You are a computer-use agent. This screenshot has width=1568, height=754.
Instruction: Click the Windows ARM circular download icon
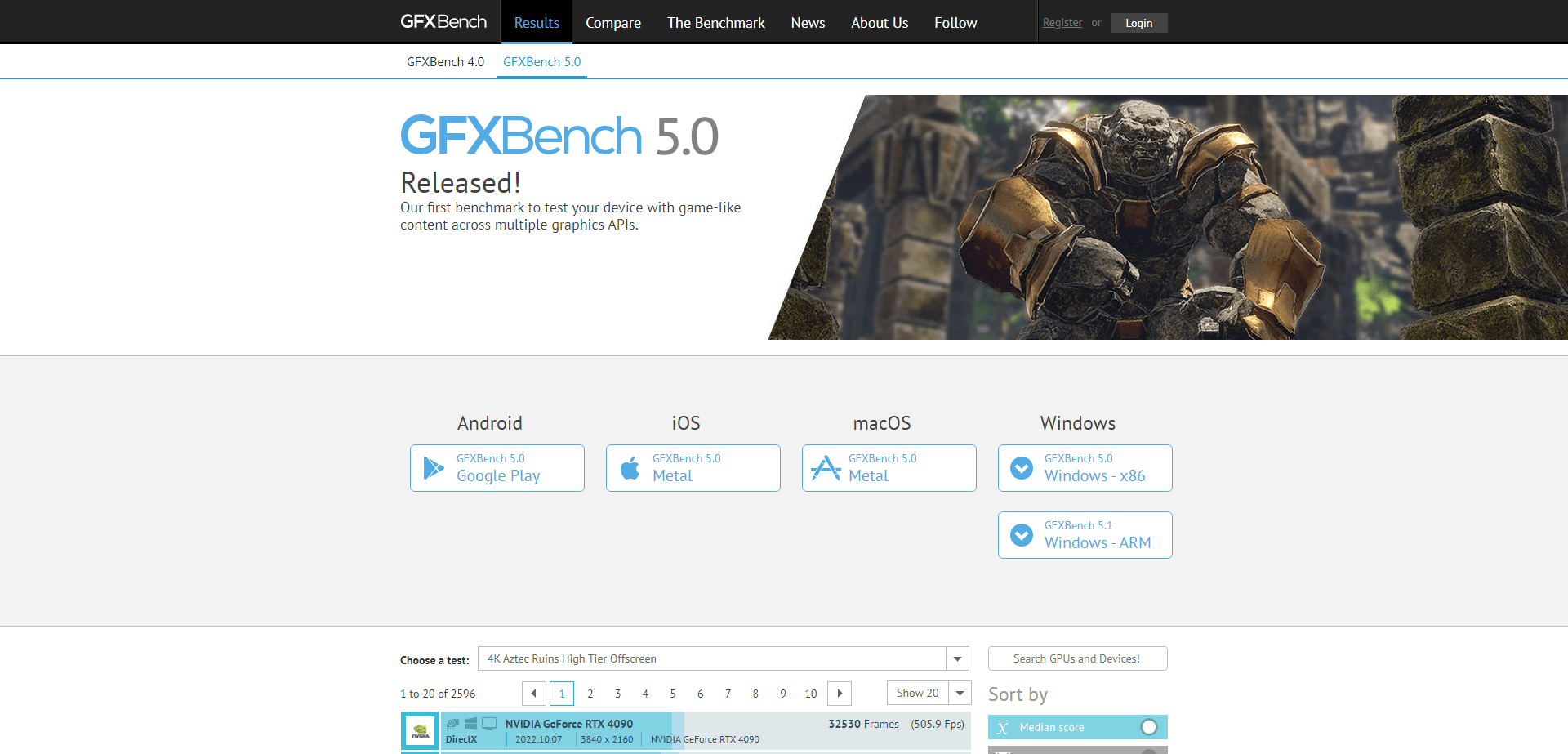[1022, 534]
